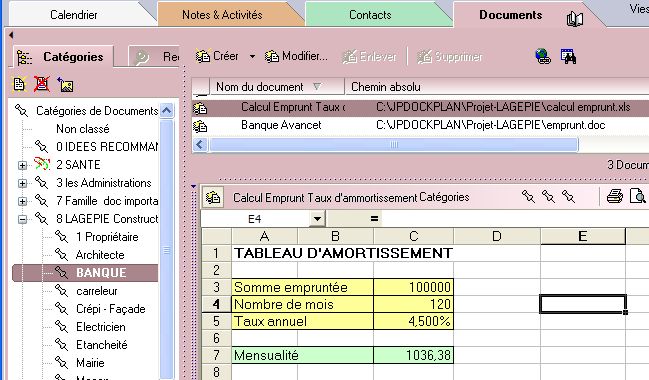Image resolution: width=649 pixels, height=380 pixels.
Task: Select the Documents tab
Action: click(510, 15)
